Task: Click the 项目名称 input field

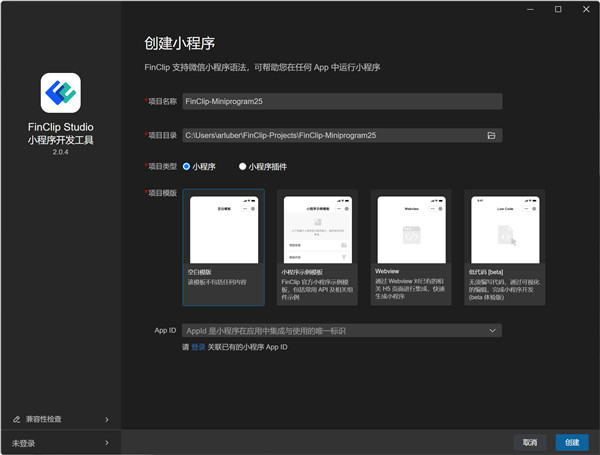Action: [342, 101]
